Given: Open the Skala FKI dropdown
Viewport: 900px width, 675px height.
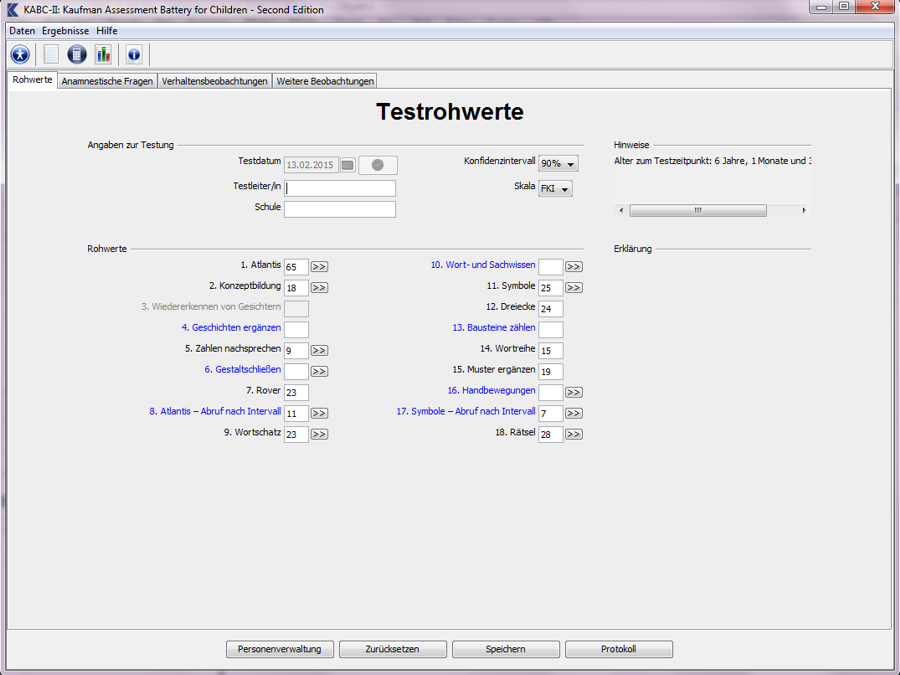Looking at the screenshot, I should coord(555,189).
